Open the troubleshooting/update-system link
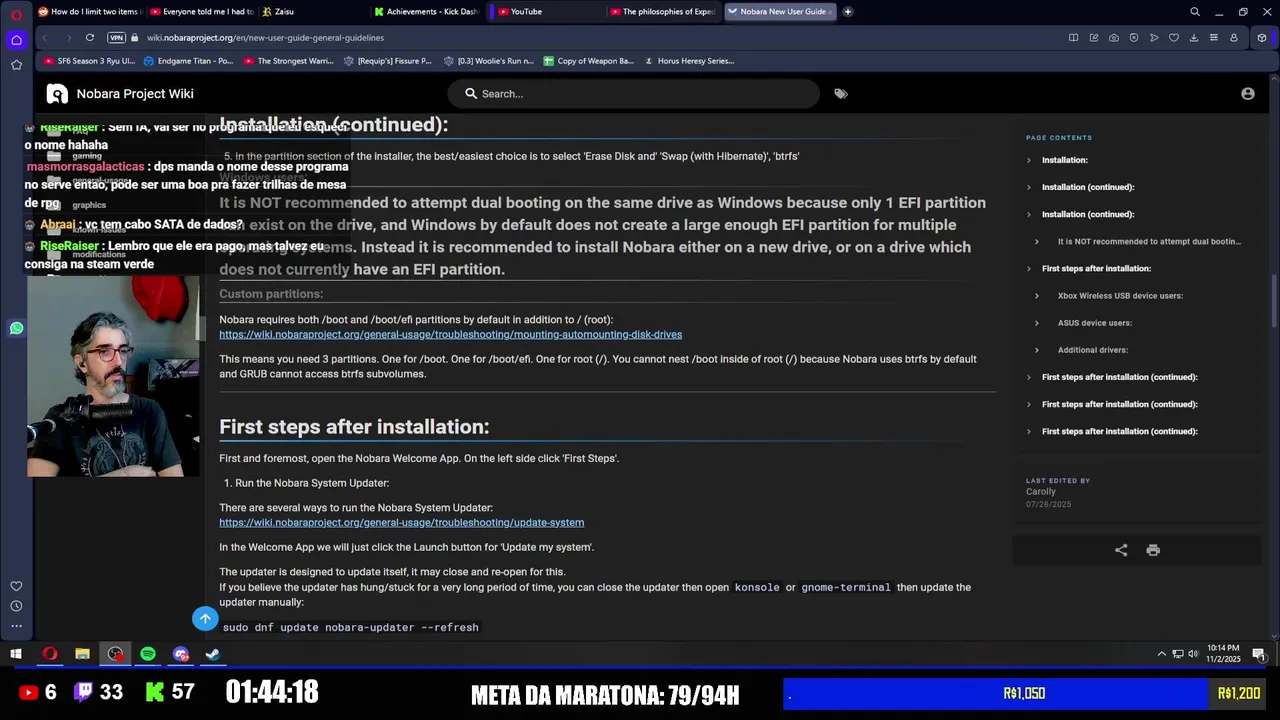The image size is (1280, 720). click(401, 523)
